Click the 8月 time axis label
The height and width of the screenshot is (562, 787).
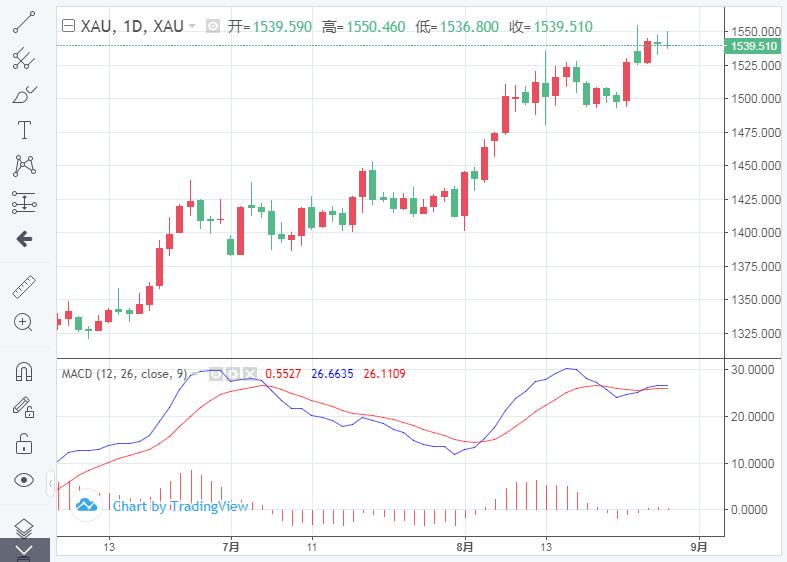click(465, 546)
